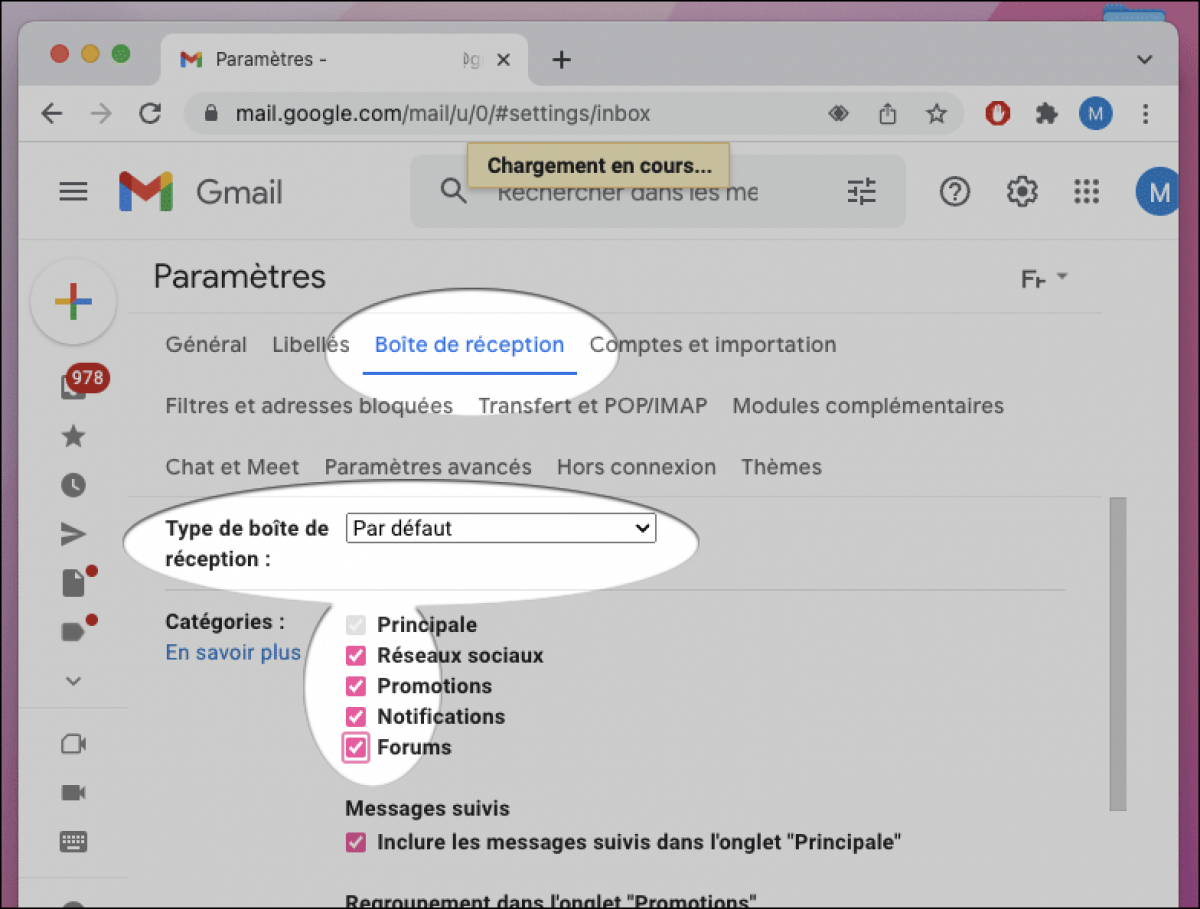
Task: Open the language dropdown next to Paramètres
Action: [1043, 279]
